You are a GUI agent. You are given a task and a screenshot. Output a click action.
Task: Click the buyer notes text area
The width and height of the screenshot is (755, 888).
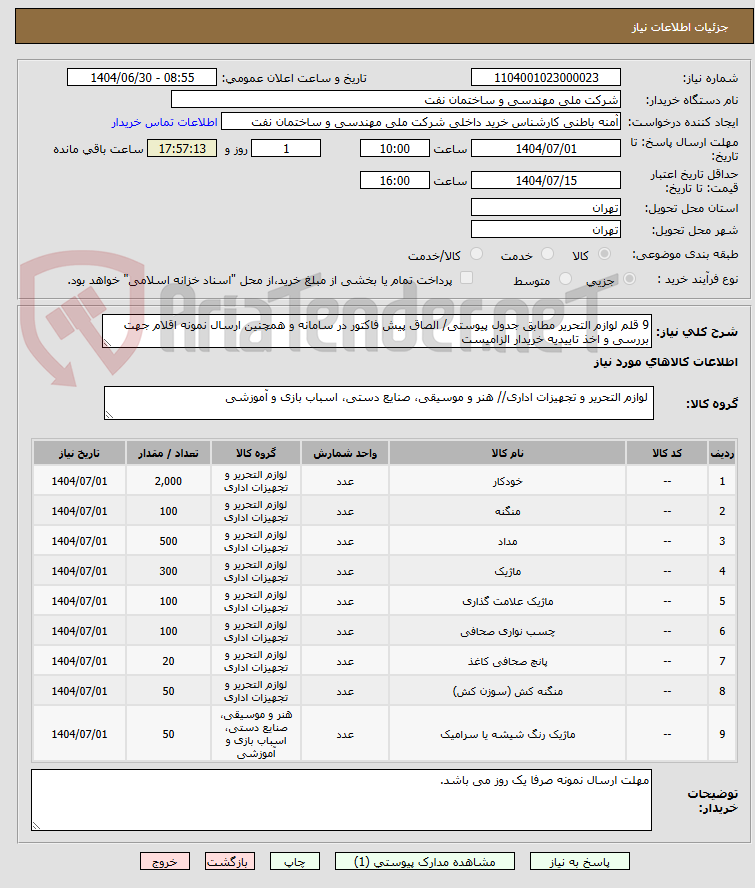point(342,800)
